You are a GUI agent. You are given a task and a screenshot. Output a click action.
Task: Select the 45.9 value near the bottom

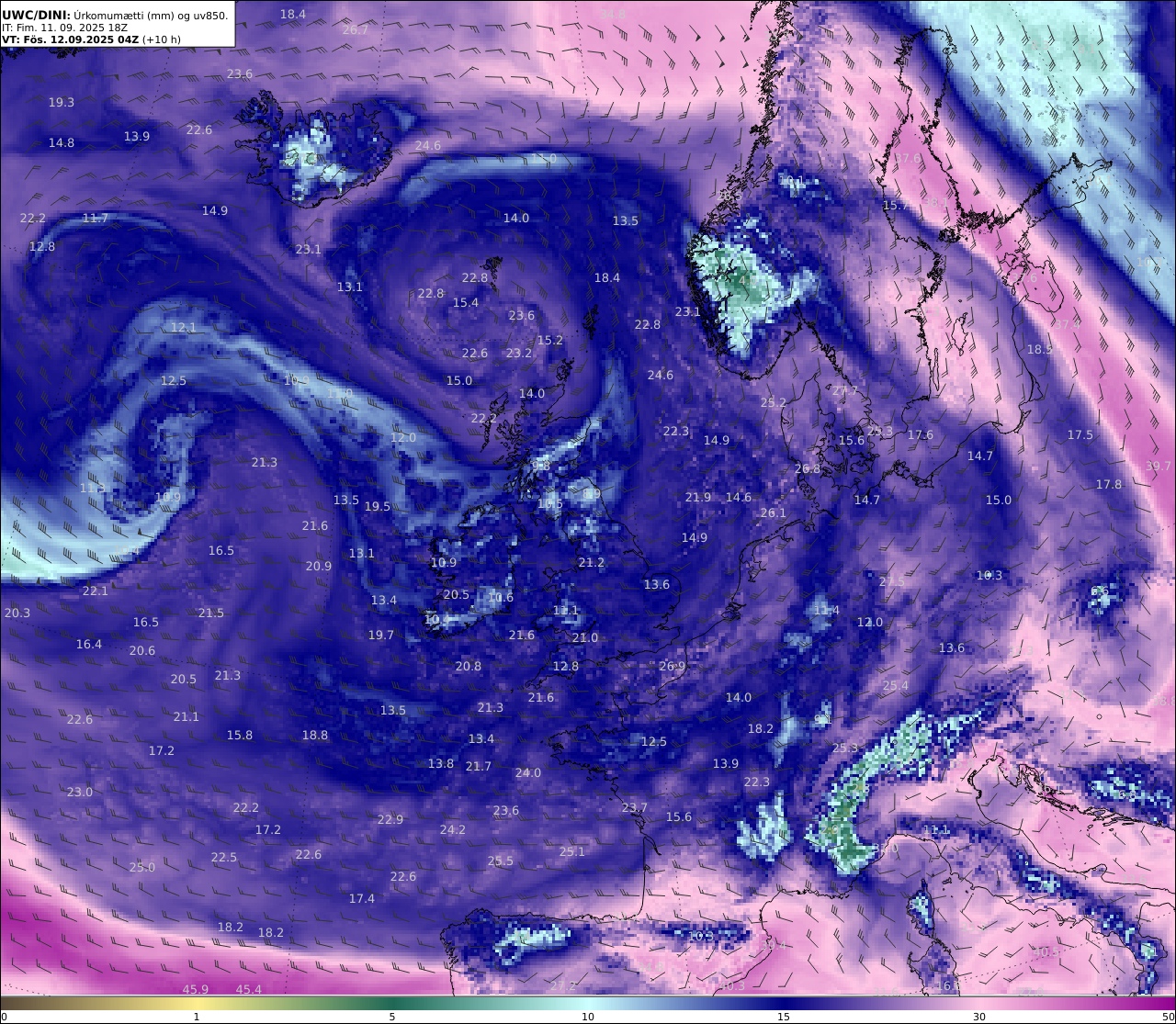pos(196,990)
